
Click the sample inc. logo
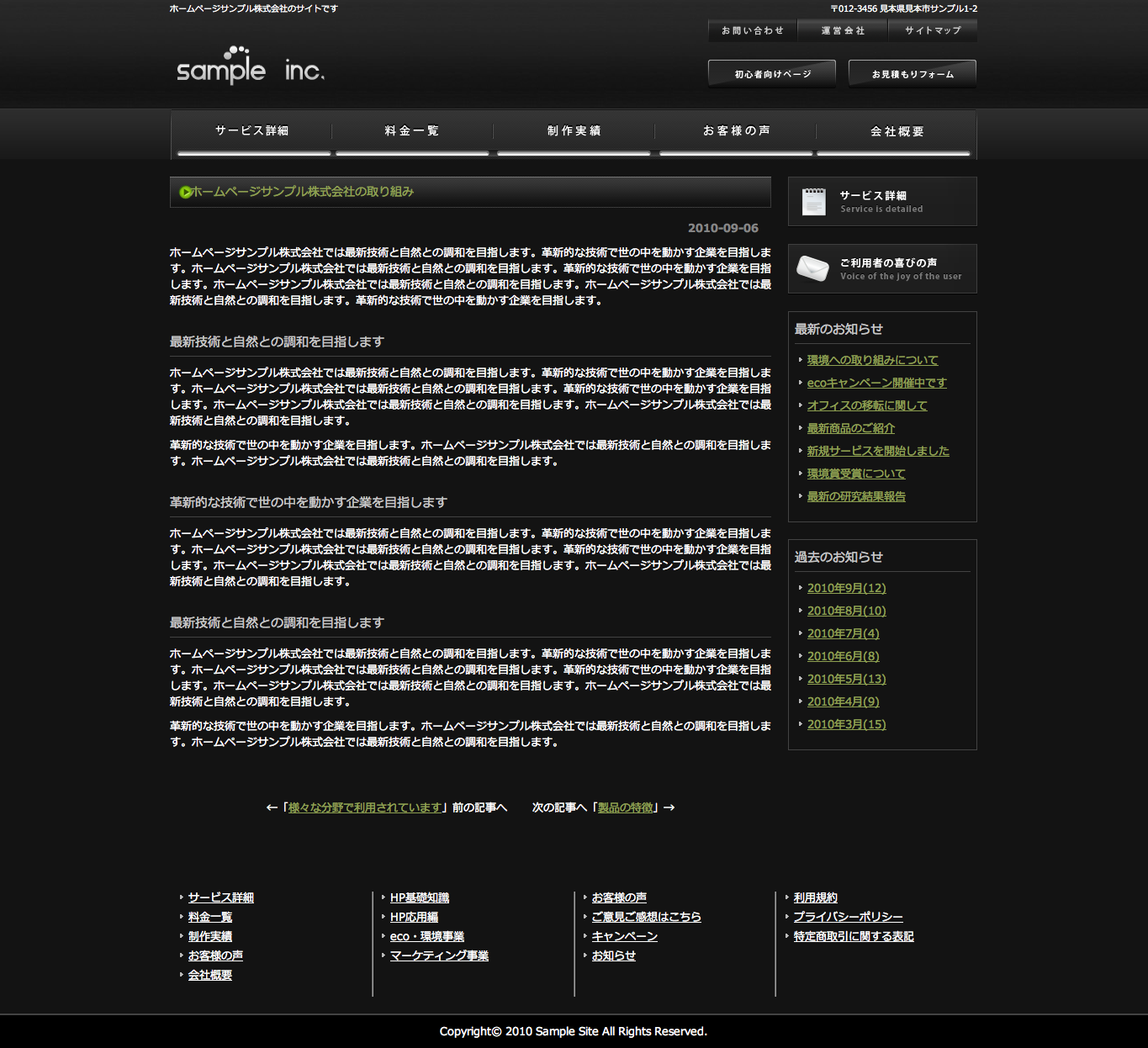pyautogui.click(x=250, y=66)
